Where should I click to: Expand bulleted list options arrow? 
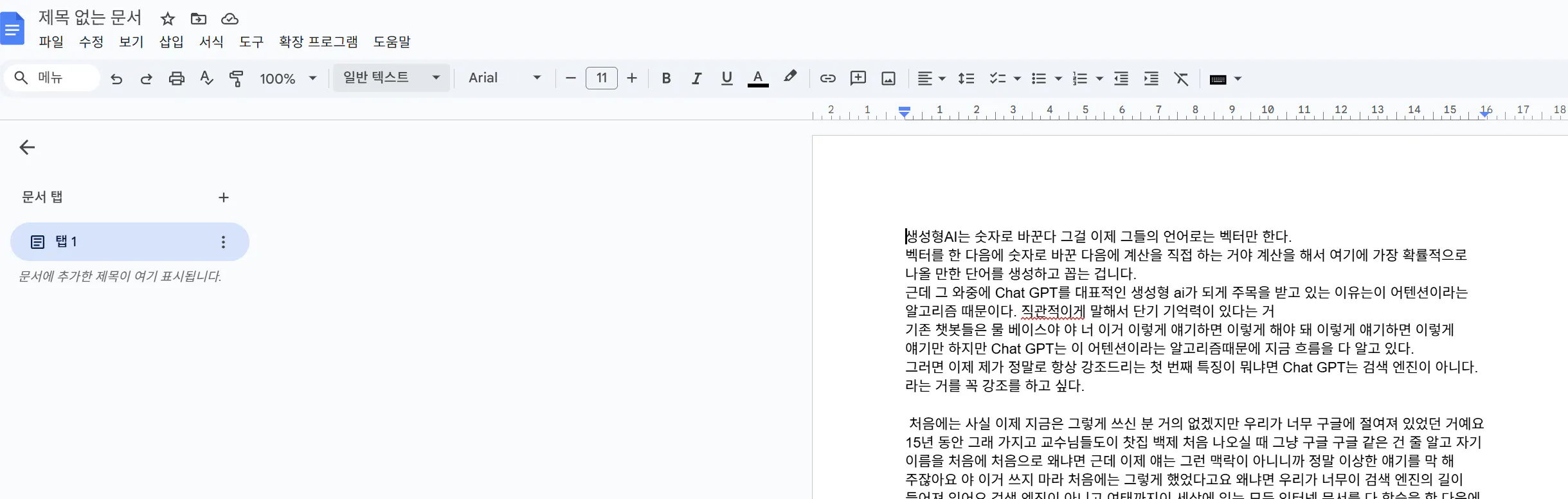(x=1058, y=79)
